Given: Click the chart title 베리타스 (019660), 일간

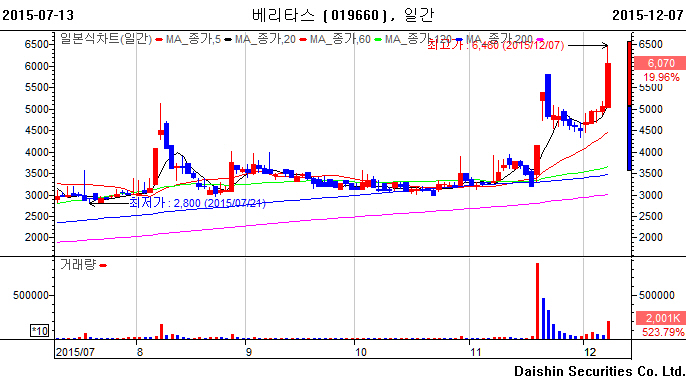Looking at the screenshot, I should (x=343, y=15).
